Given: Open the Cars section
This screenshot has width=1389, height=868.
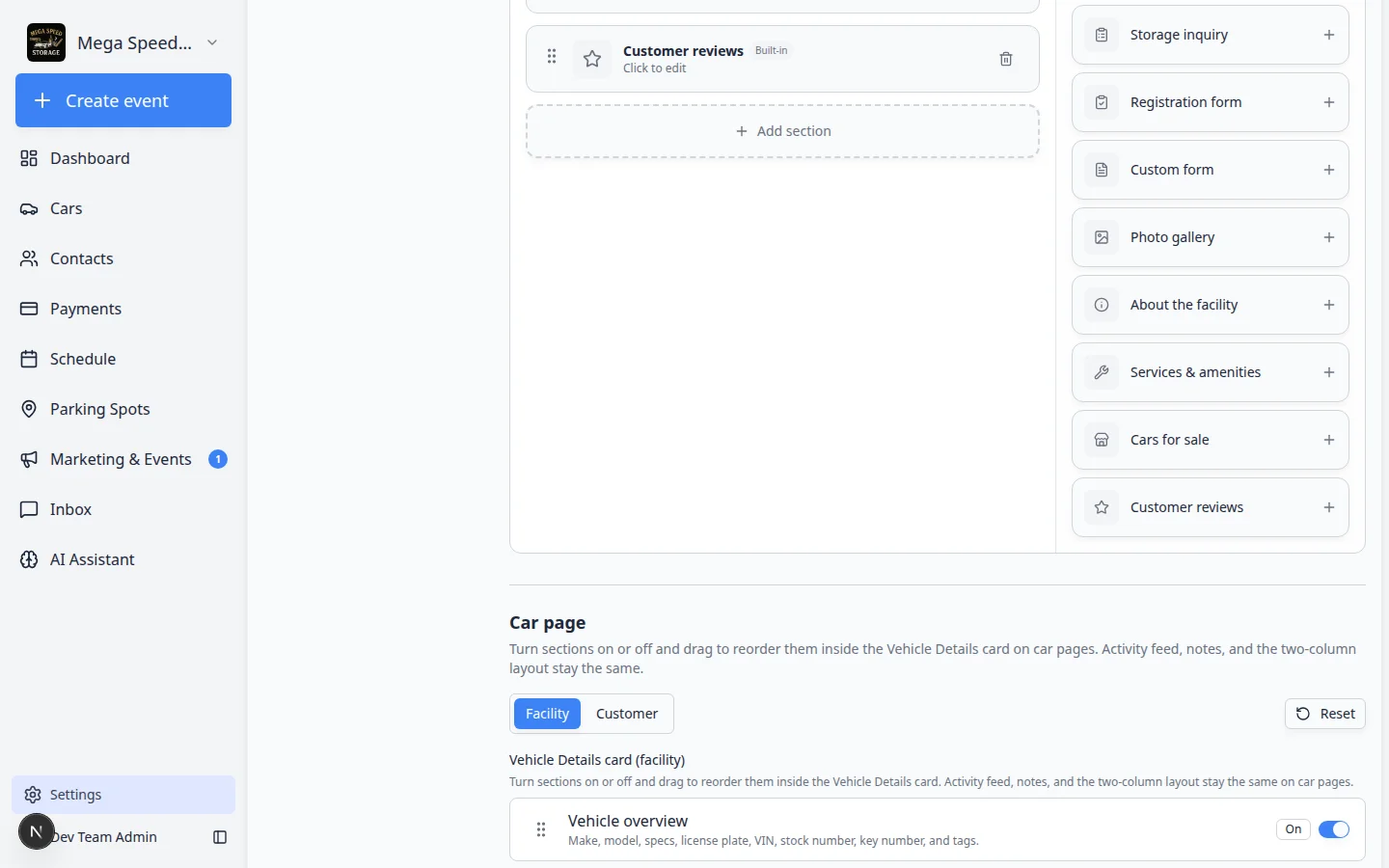Looking at the screenshot, I should coord(123,208).
